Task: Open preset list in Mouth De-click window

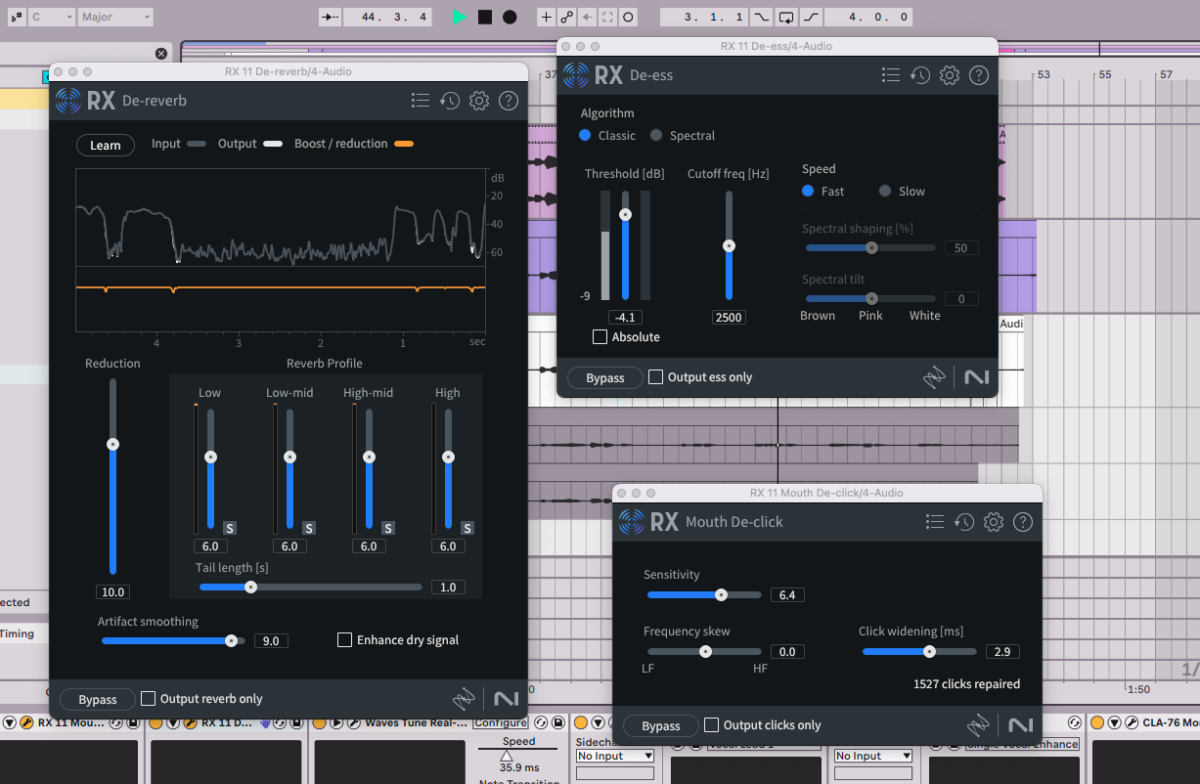Action: coord(935,521)
